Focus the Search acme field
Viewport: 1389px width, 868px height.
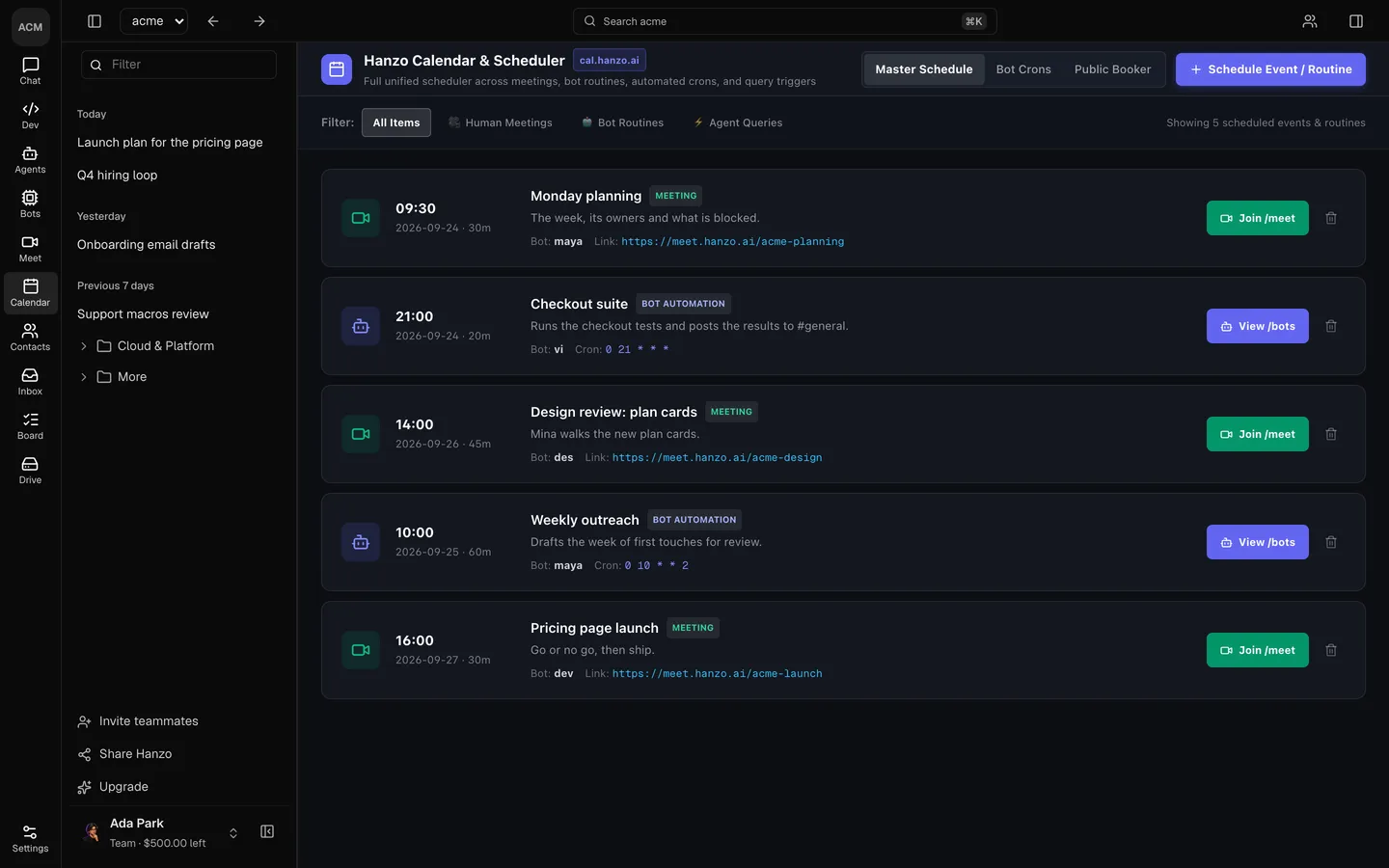784,21
